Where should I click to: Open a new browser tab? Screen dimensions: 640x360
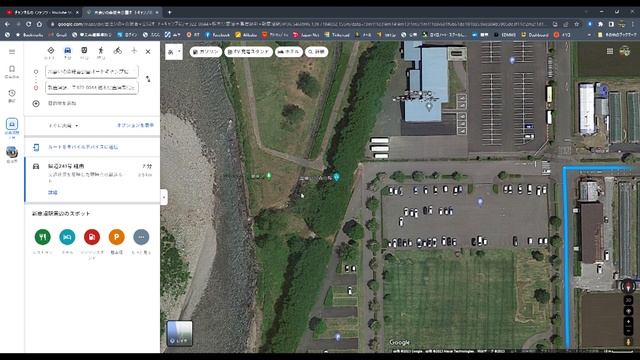click(169, 13)
